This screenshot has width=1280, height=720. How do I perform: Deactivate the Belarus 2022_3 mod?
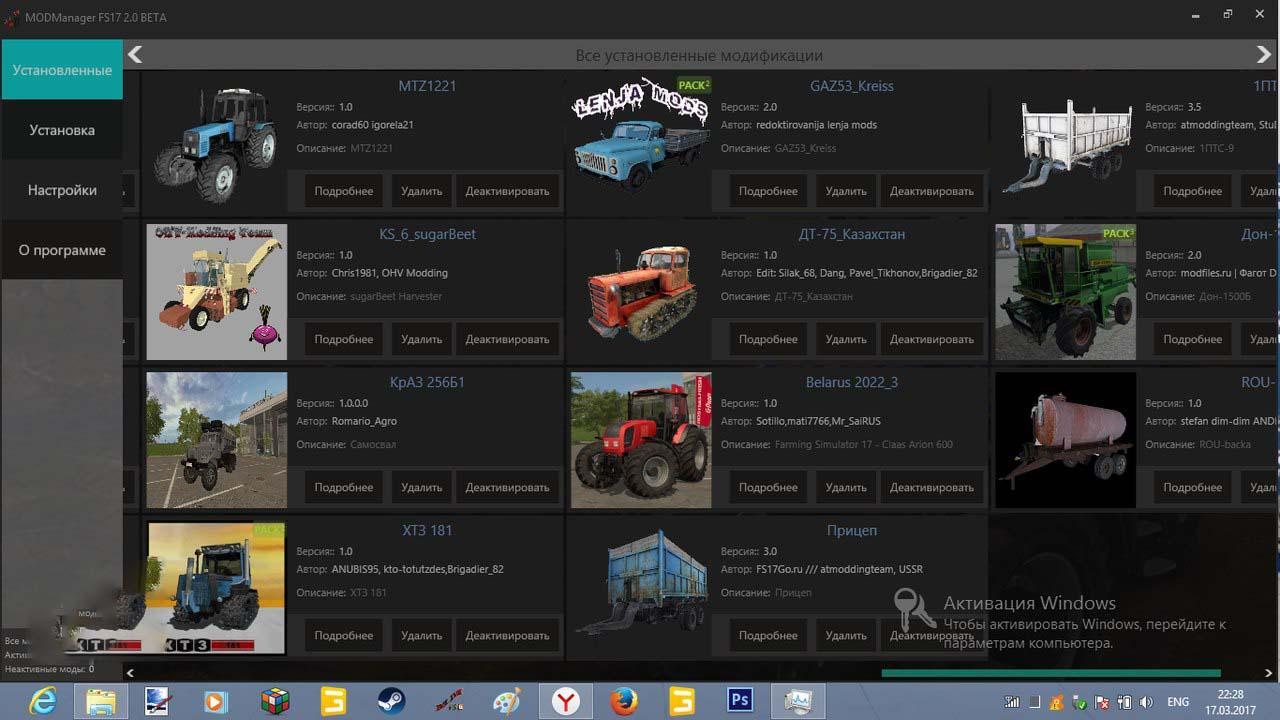tap(931, 487)
